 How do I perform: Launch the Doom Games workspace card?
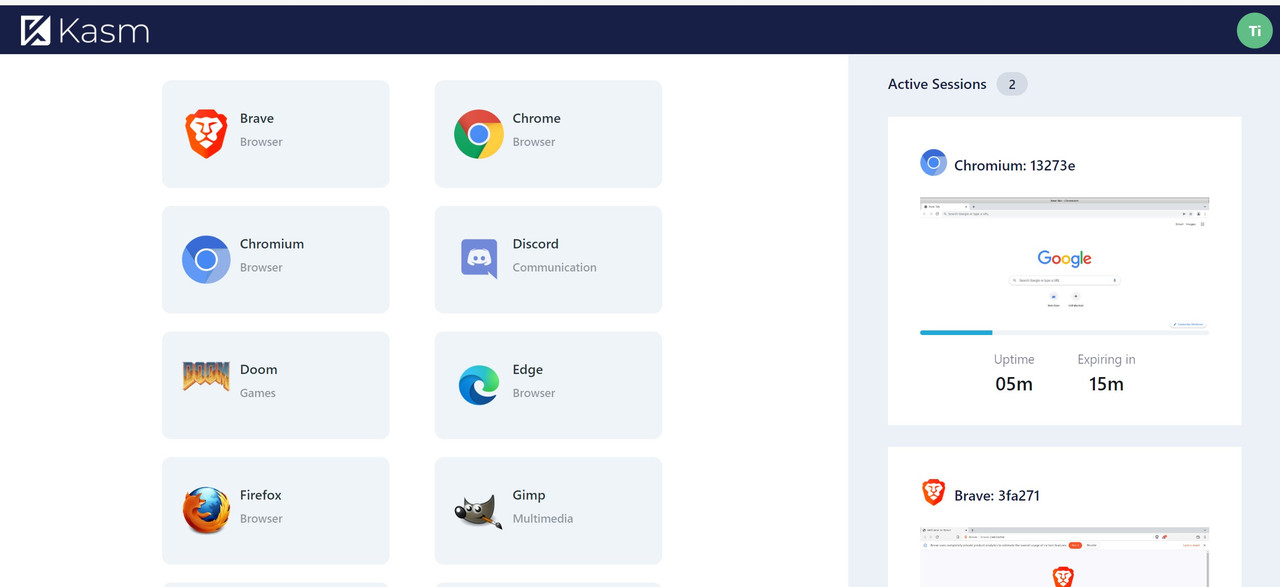[276, 385]
